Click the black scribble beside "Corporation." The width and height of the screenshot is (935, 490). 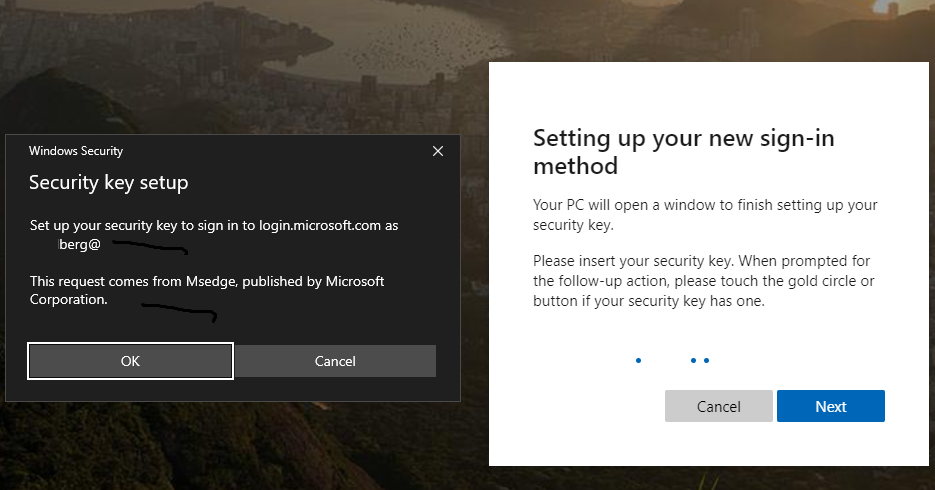(178, 312)
